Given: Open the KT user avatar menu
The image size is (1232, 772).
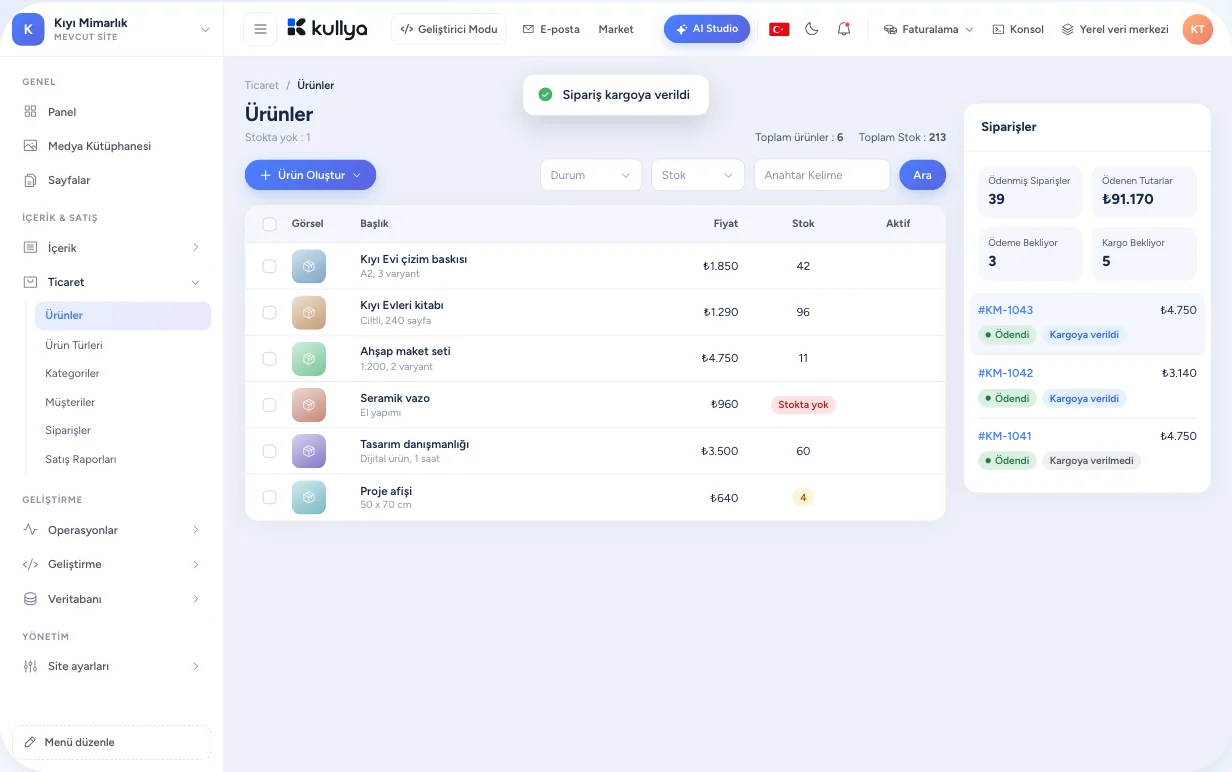Looking at the screenshot, I should pyautogui.click(x=1197, y=29).
